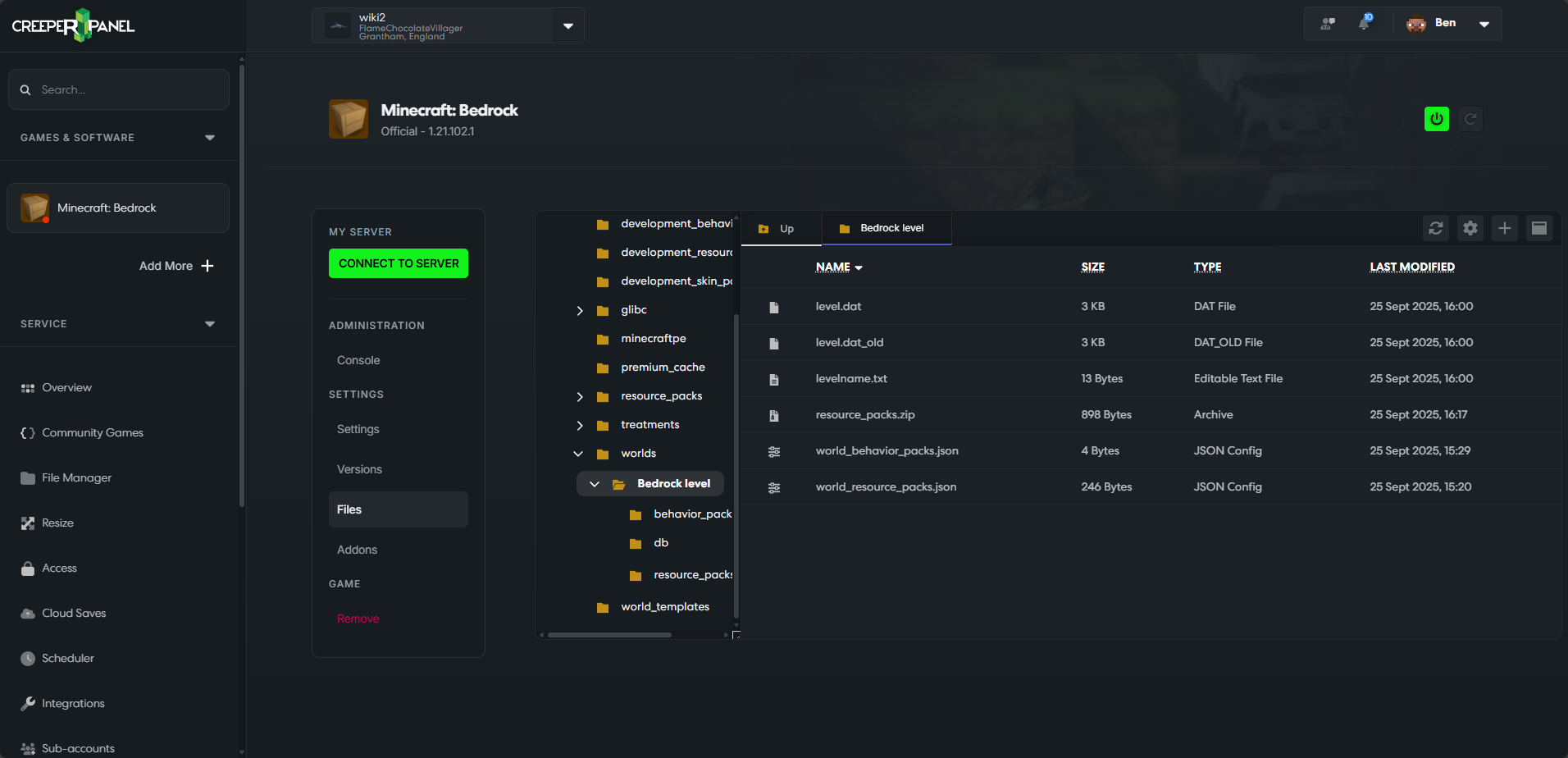Click the server restart icon
Image resolution: width=1568 pixels, height=758 pixels.
(1470, 119)
